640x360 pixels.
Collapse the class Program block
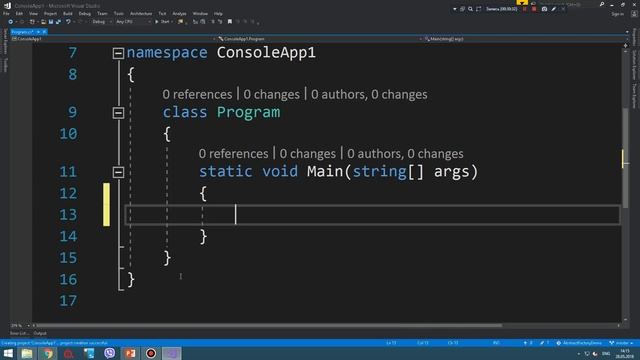pos(118,113)
